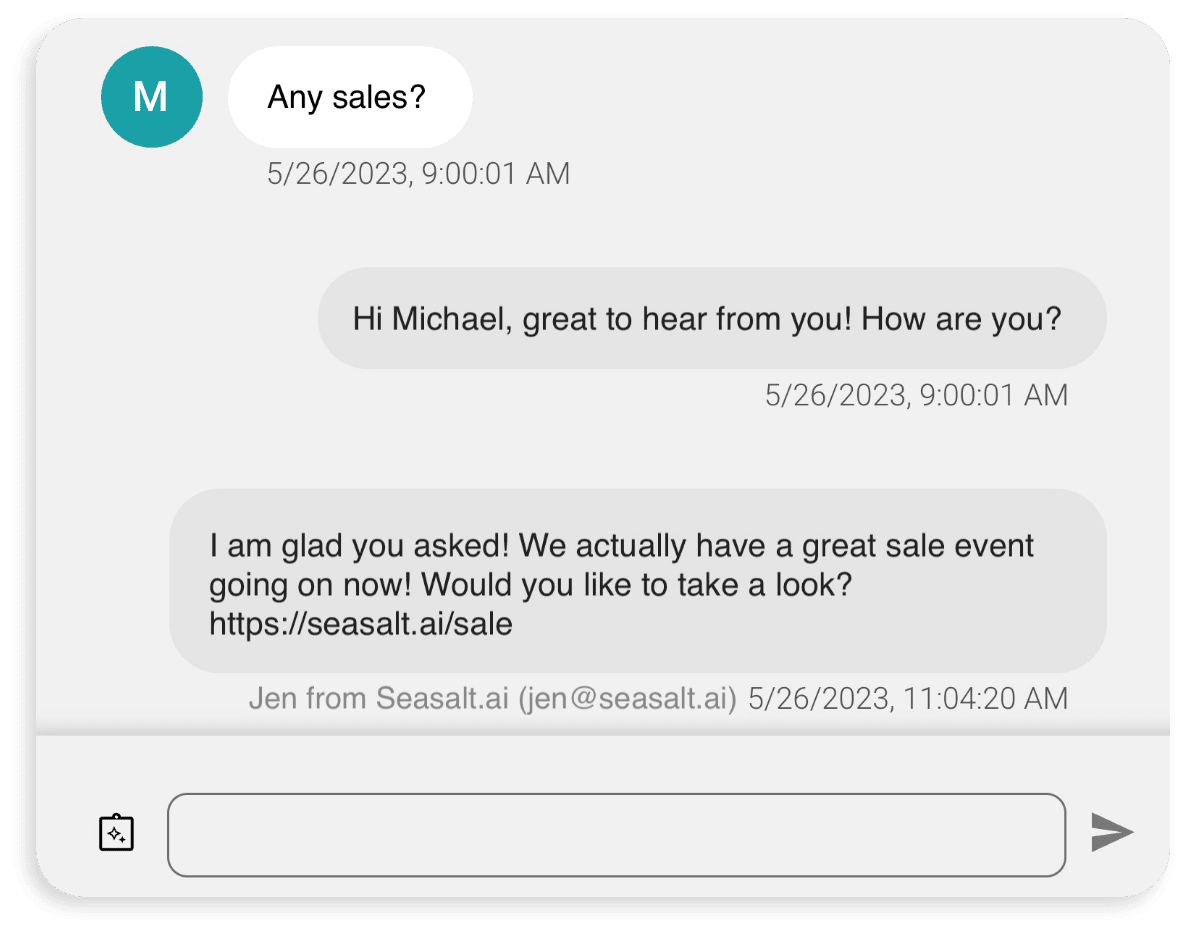Click the timestamp under "Any sales?"
The height and width of the screenshot is (933, 1188).
pos(418,174)
